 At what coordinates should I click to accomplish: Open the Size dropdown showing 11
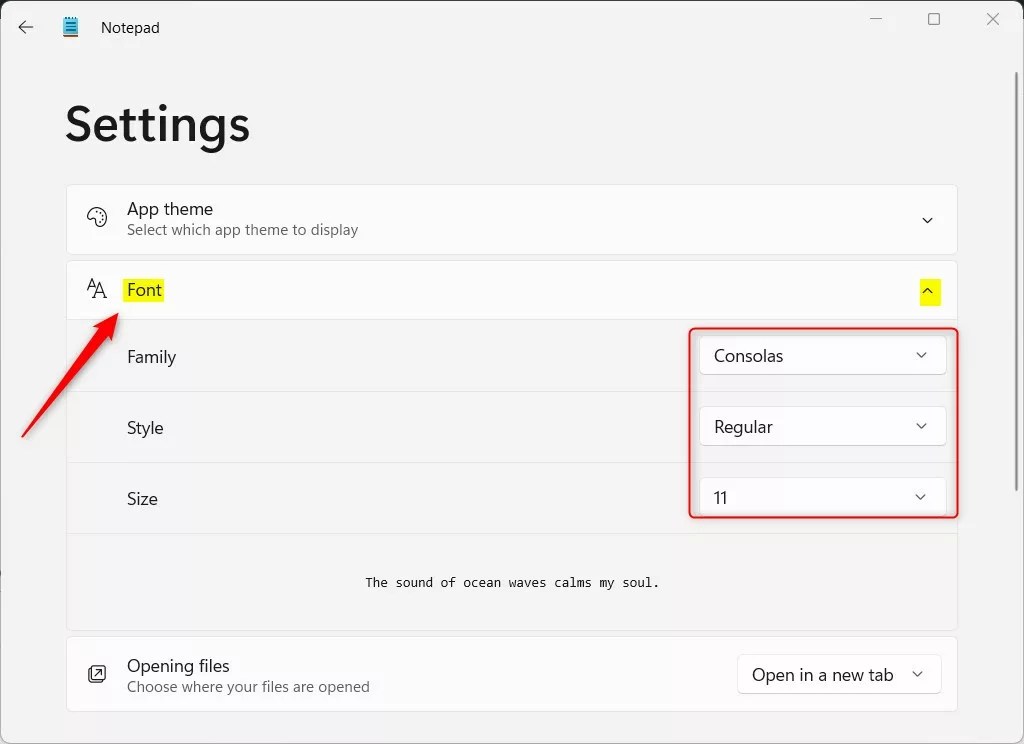point(822,497)
